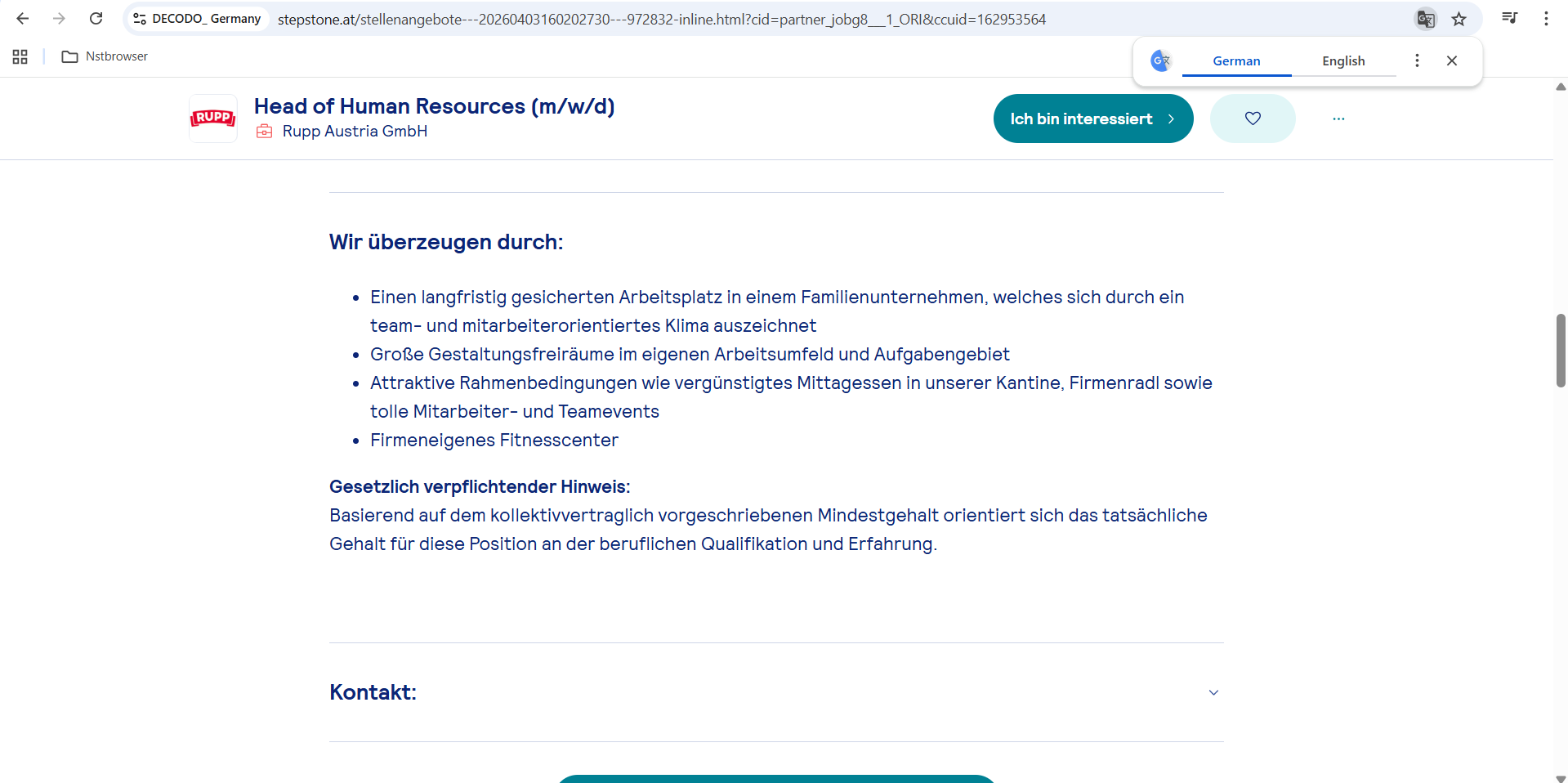Click the browser back arrow
This screenshot has width=1568, height=783.
coord(23,19)
